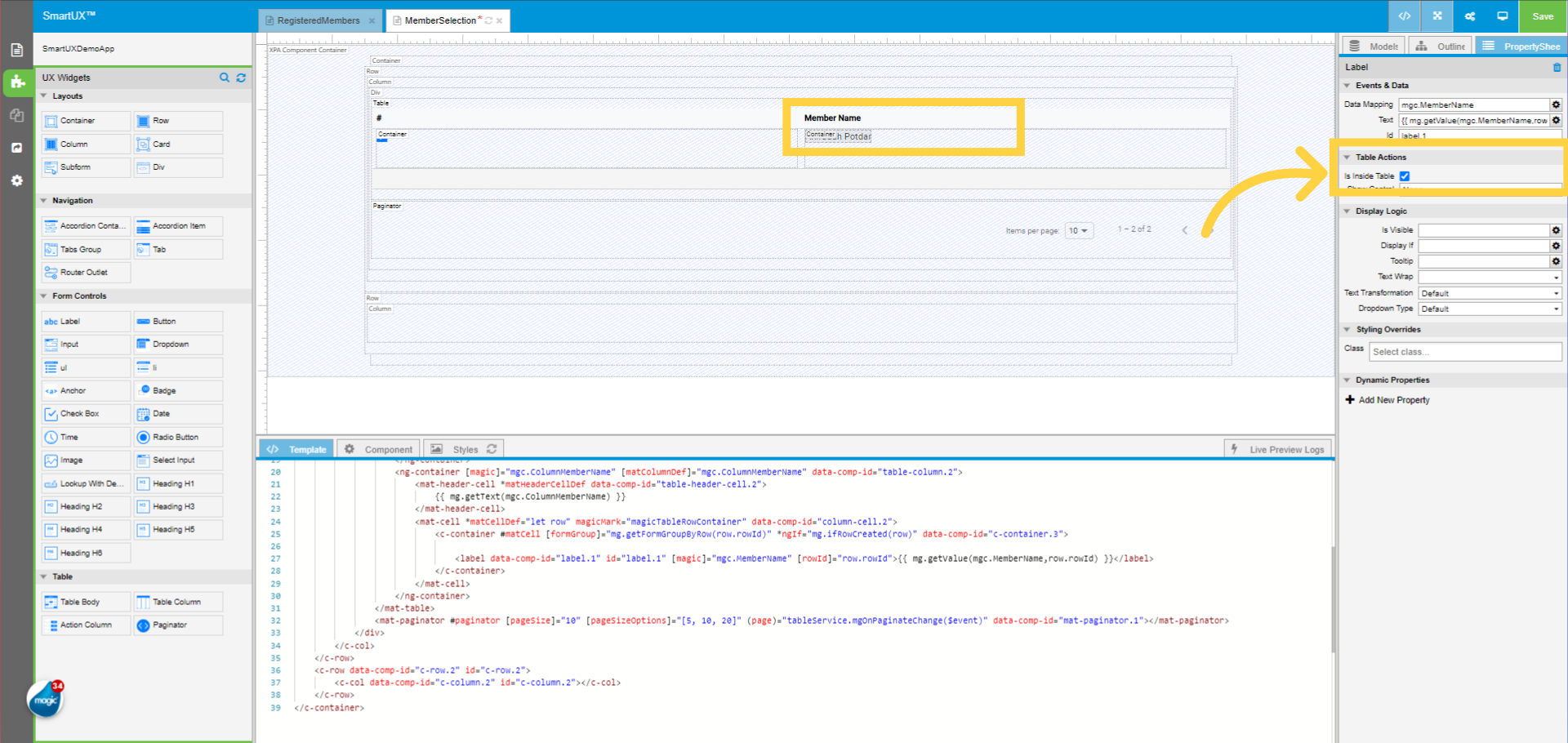Click the search icon in UX Widgets panel
Screen dimensions: 1568x743
pyautogui.click(x=225, y=78)
